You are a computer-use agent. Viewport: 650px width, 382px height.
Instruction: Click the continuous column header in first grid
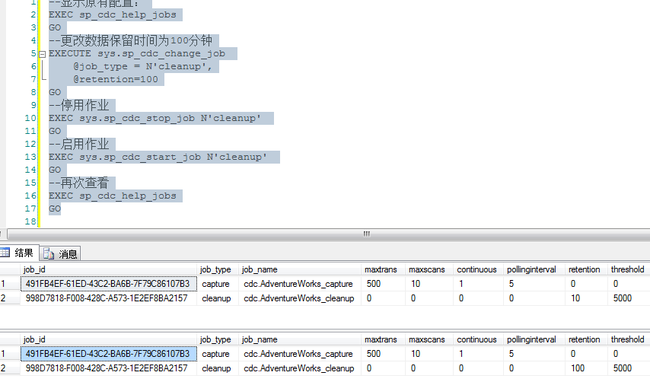[478, 269]
